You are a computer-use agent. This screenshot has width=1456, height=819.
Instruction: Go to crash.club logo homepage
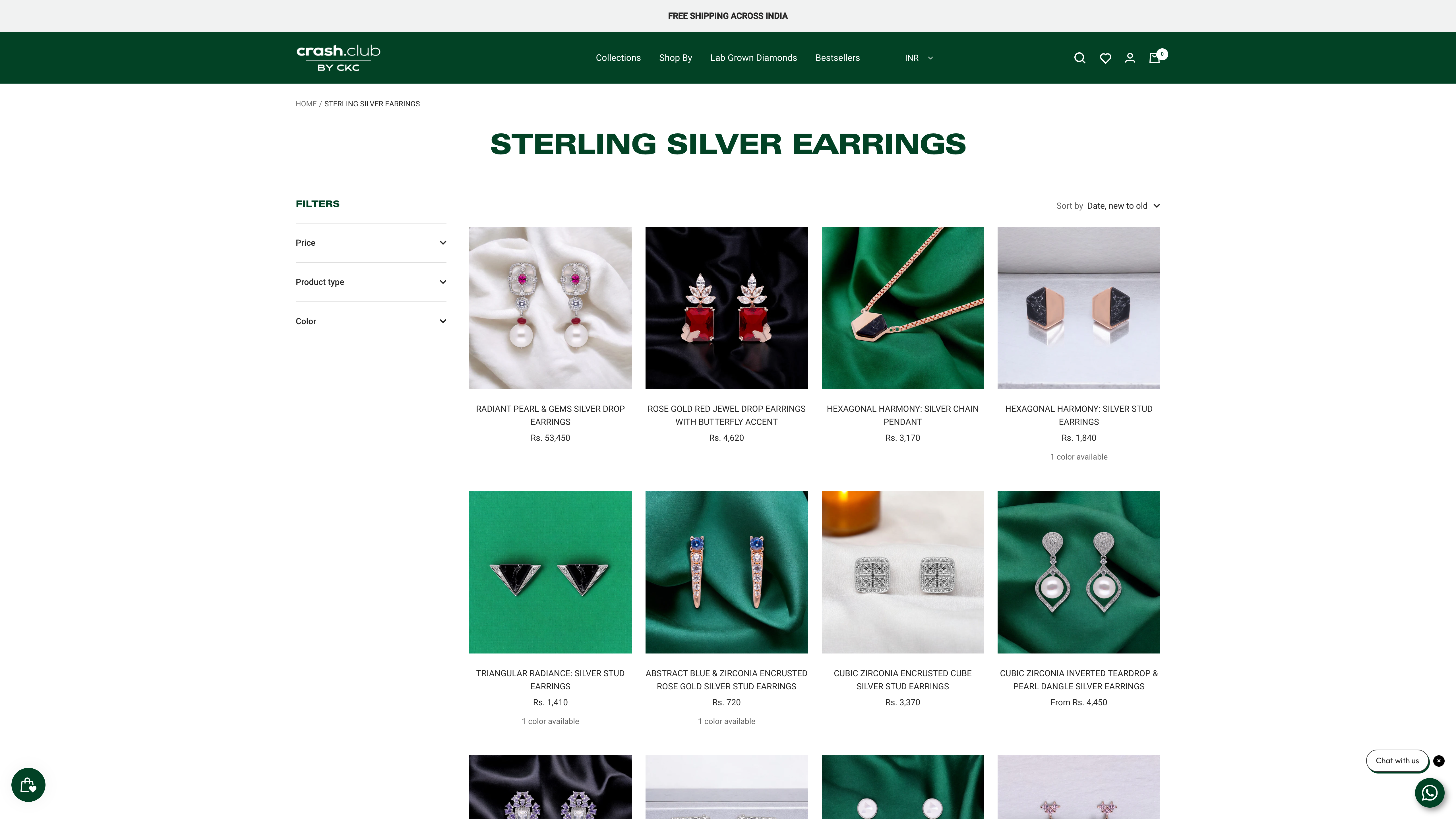tap(338, 58)
